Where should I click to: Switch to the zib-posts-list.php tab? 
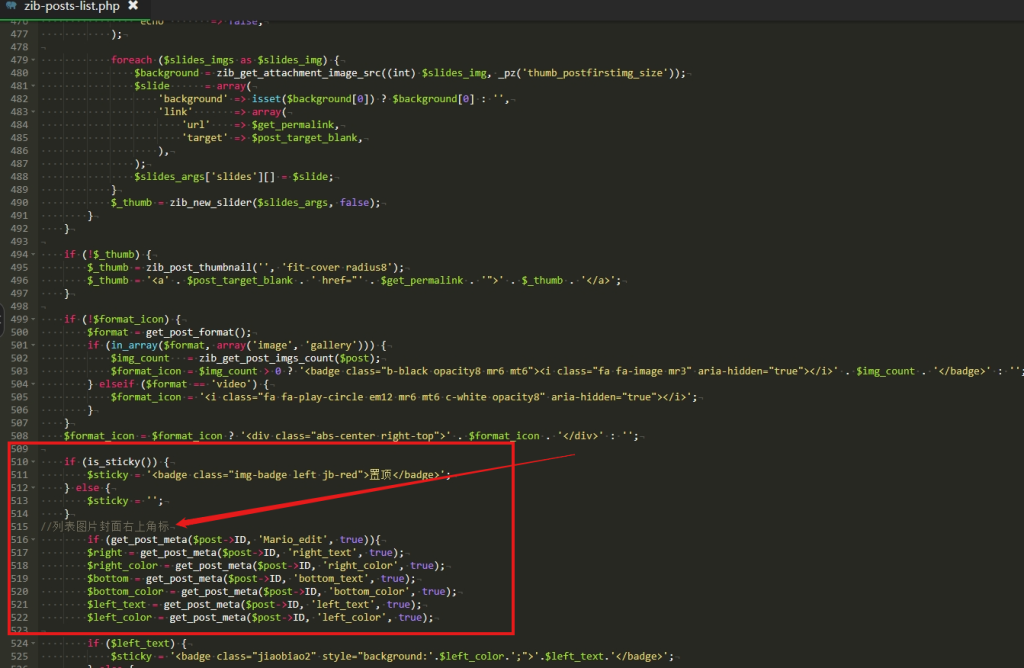[72, 7]
